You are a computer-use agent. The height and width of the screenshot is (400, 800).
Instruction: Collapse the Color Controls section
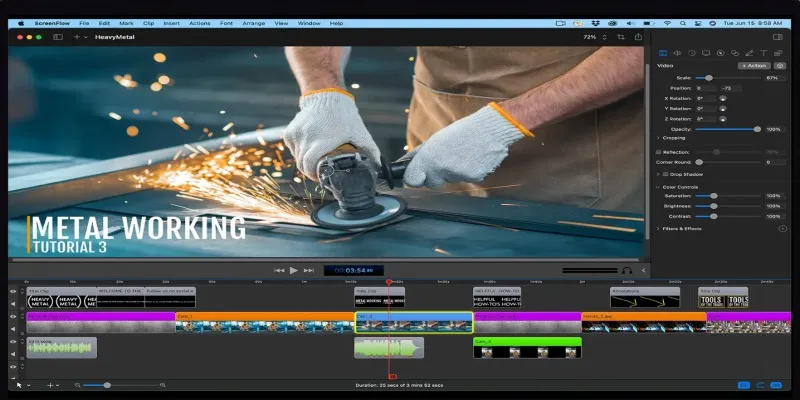coord(658,187)
